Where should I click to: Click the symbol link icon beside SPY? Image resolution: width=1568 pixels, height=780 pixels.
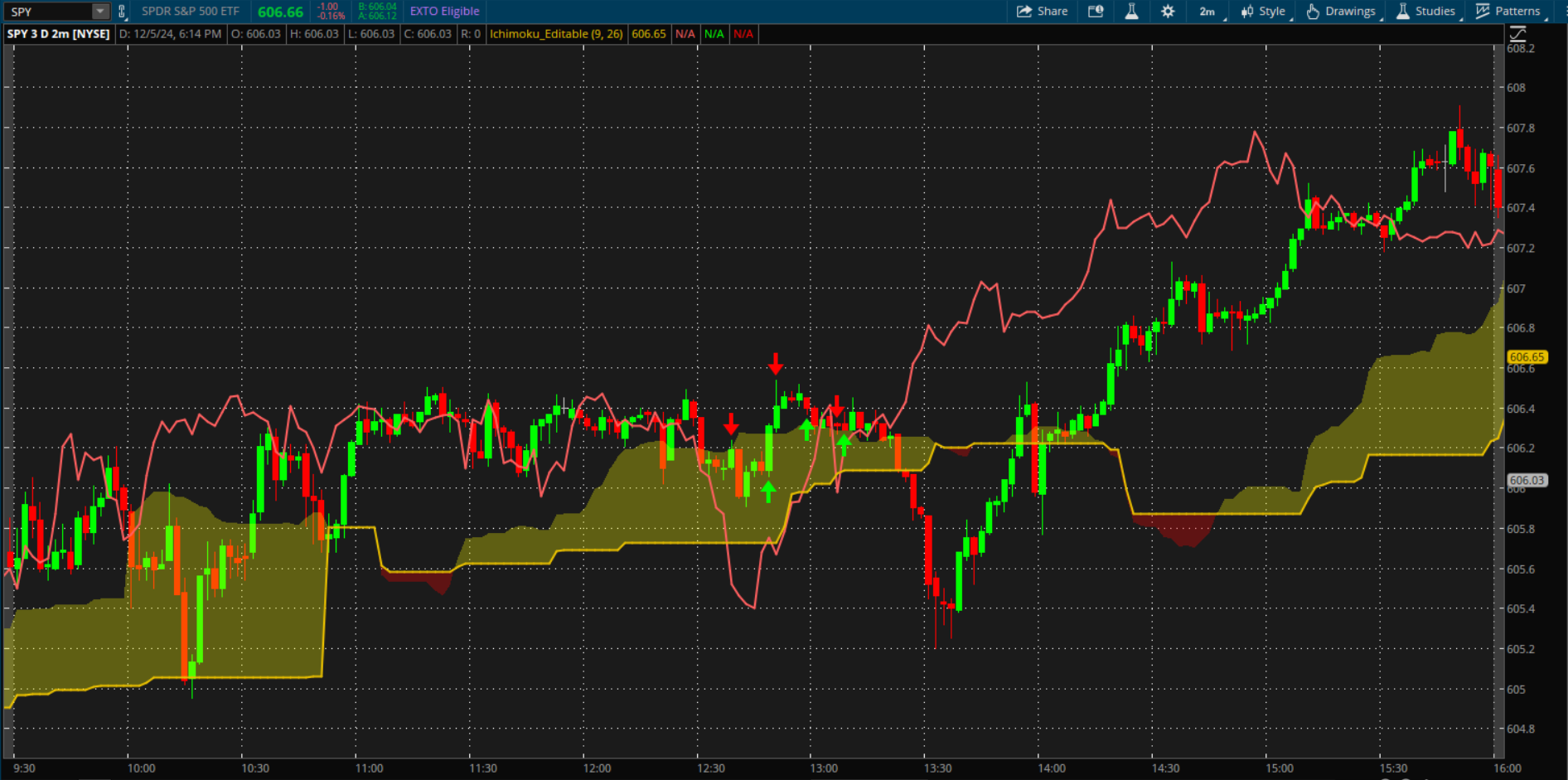click(122, 12)
